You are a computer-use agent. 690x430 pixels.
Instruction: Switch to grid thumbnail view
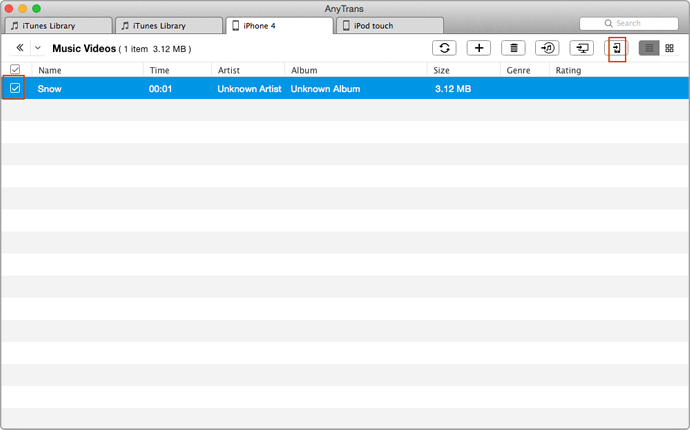tap(669, 48)
